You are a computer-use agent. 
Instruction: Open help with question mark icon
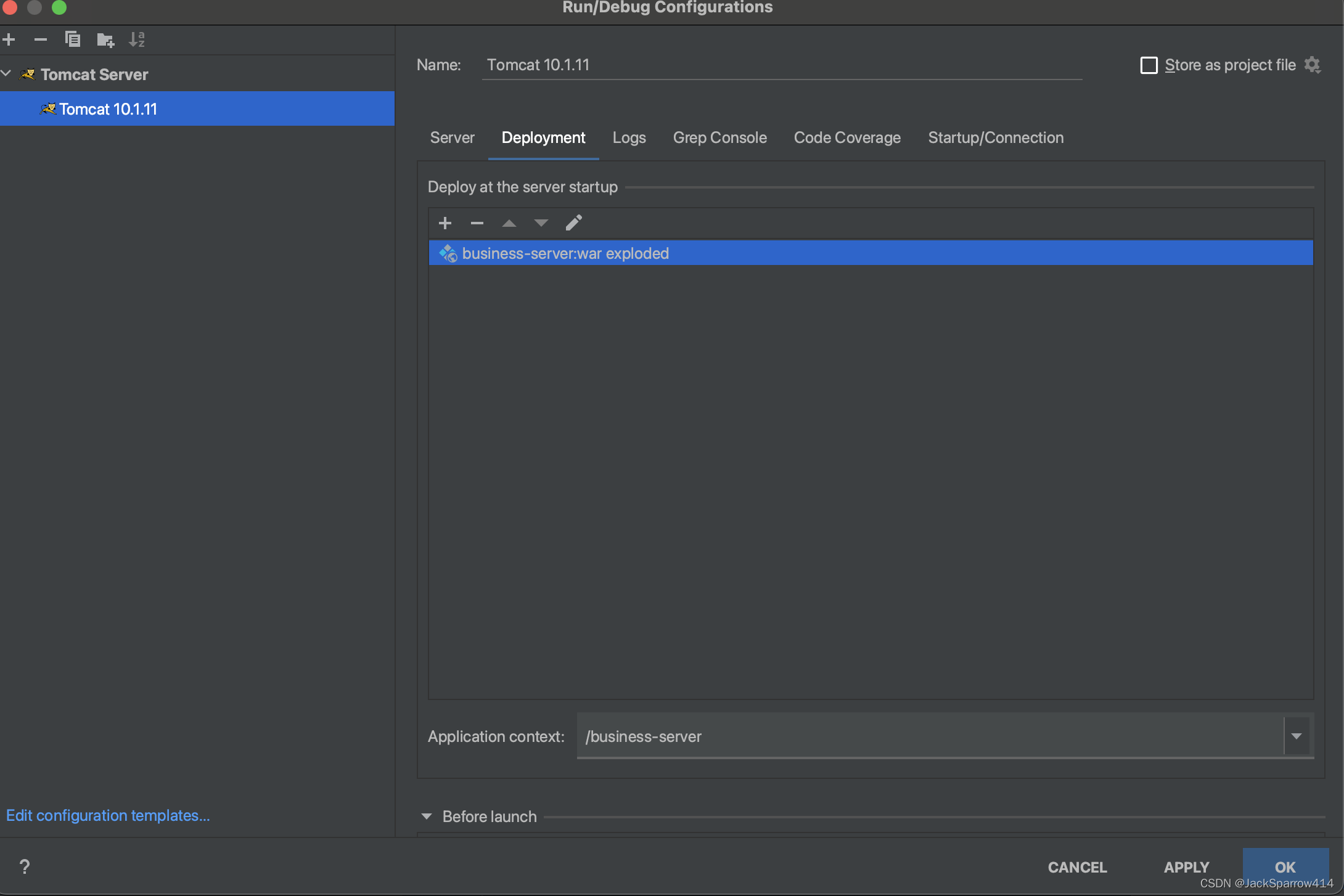pyautogui.click(x=25, y=867)
